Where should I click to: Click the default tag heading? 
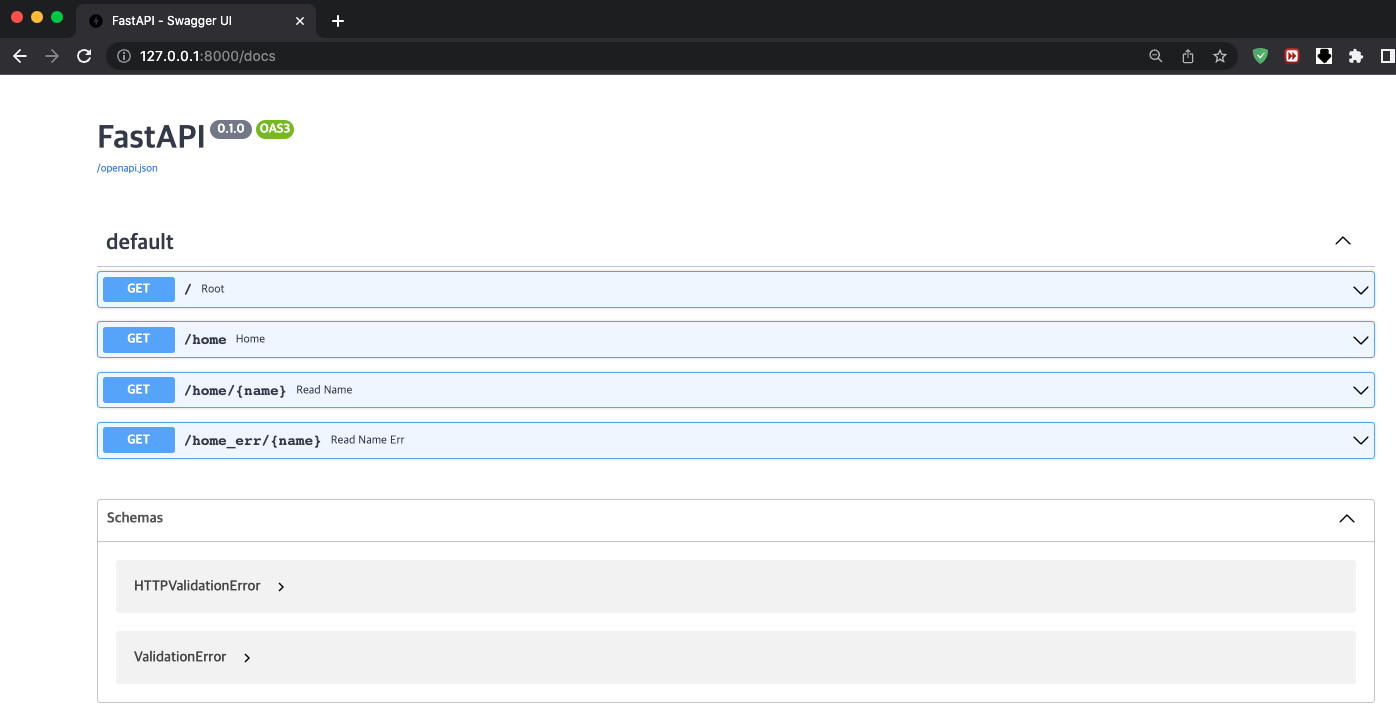pyautogui.click(x=140, y=242)
